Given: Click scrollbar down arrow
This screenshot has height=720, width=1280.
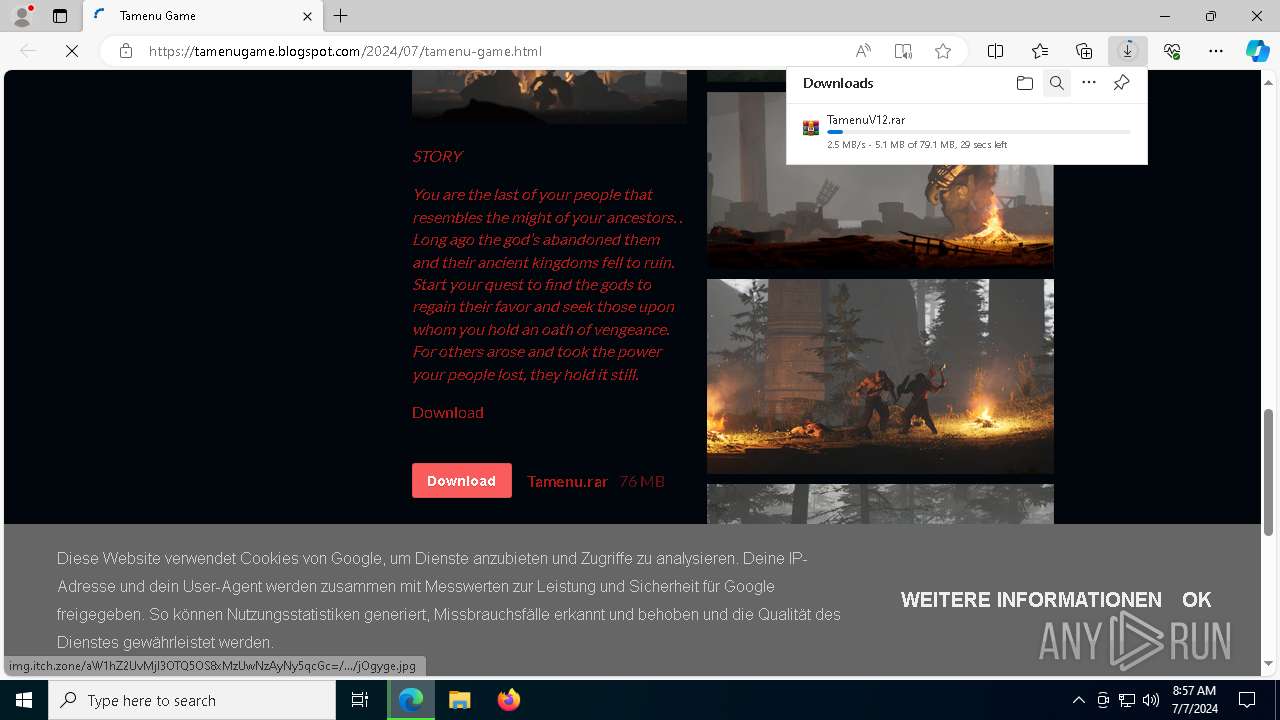Looking at the screenshot, I should (1269, 664).
